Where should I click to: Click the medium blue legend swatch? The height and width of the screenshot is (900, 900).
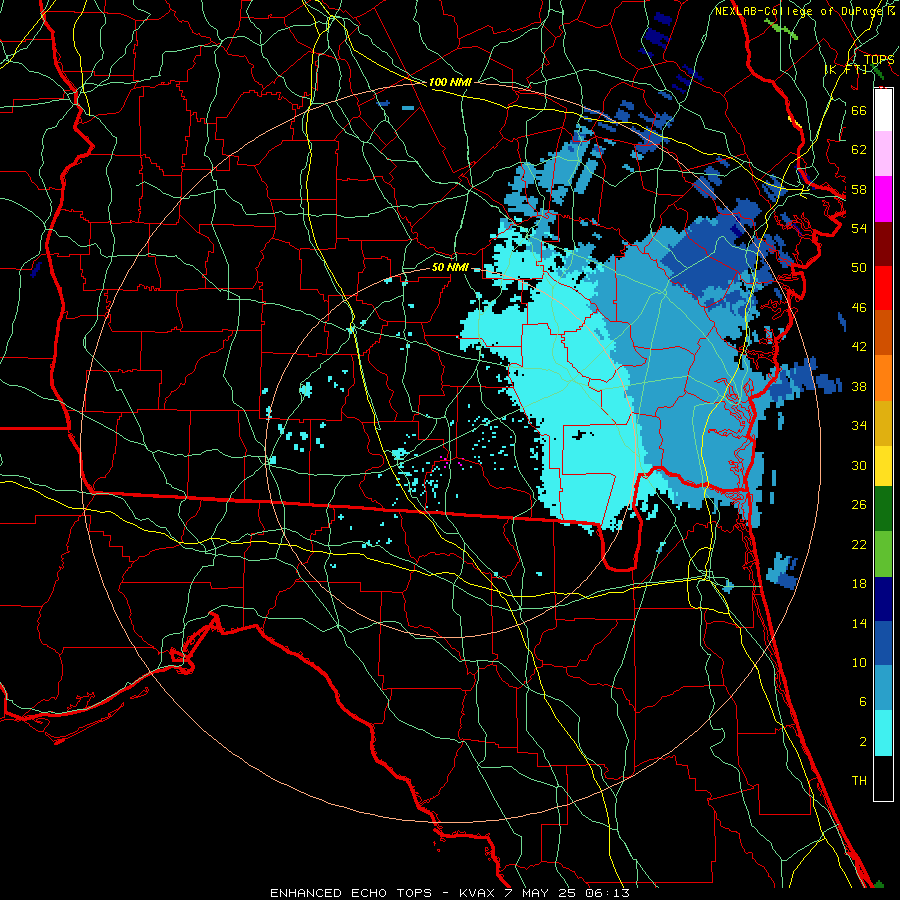(x=883, y=643)
